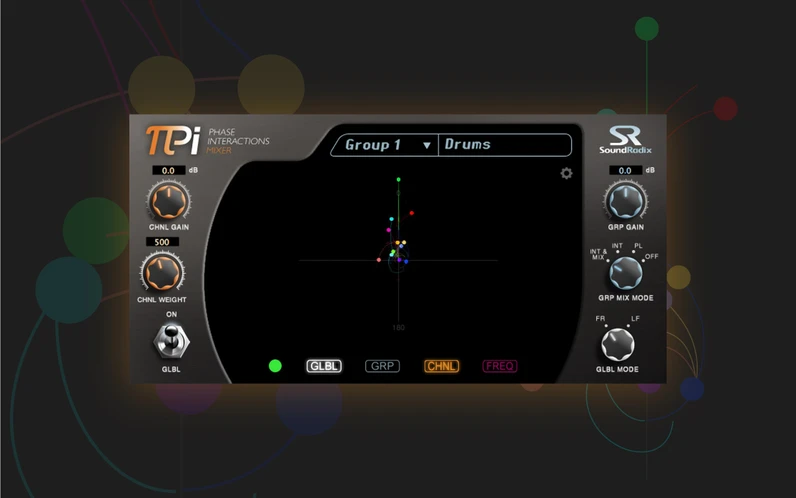Click the CHNL GAIN knob
Screen dimensions: 796x498
[168, 201]
